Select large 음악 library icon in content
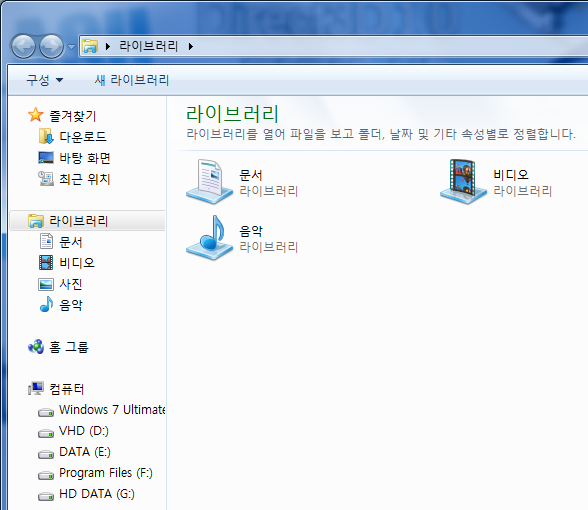The height and width of the screenshot is (510, 588). [209, 237]
